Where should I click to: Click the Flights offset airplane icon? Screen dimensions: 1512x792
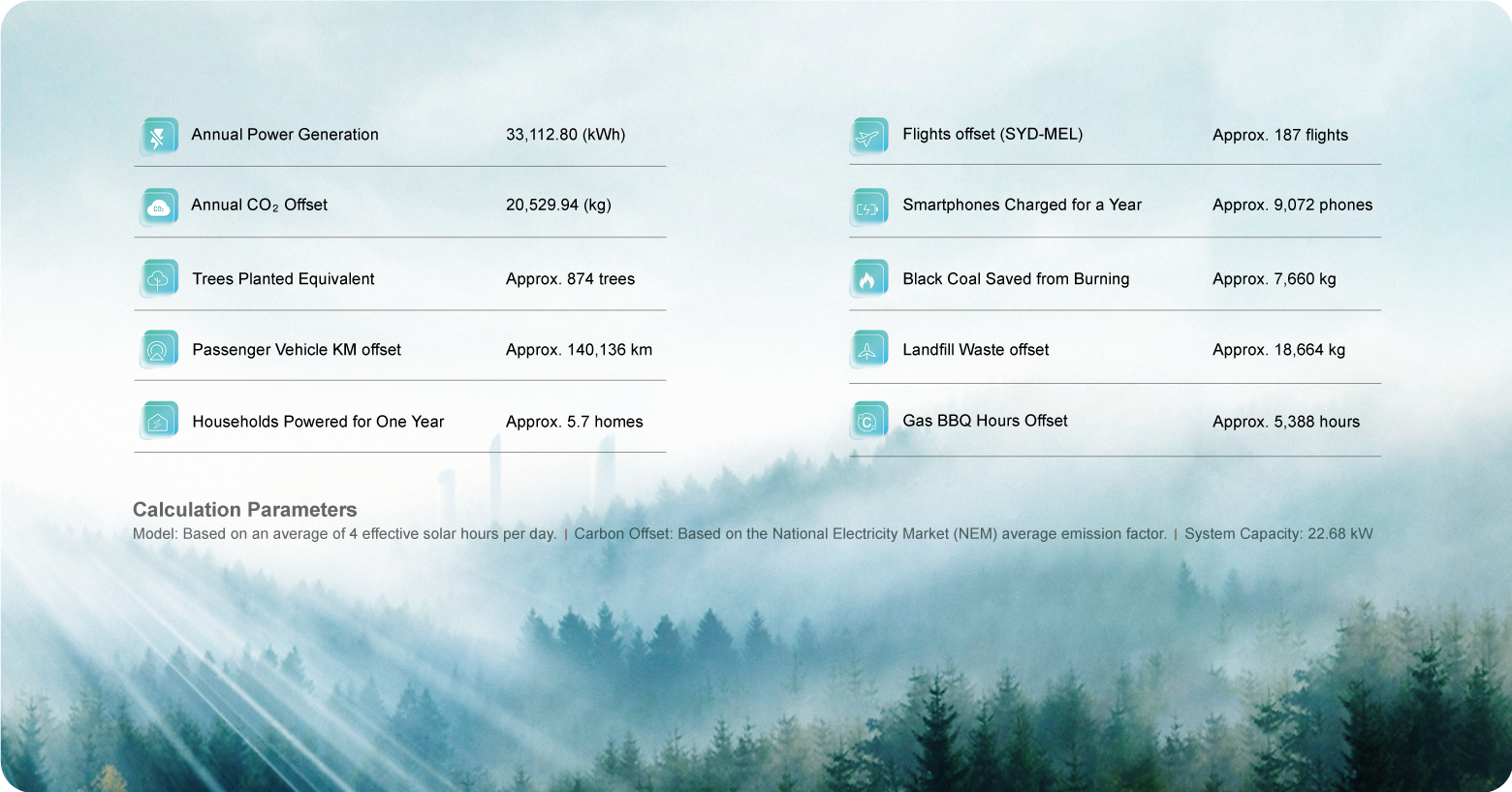click(x=868, y=136)
